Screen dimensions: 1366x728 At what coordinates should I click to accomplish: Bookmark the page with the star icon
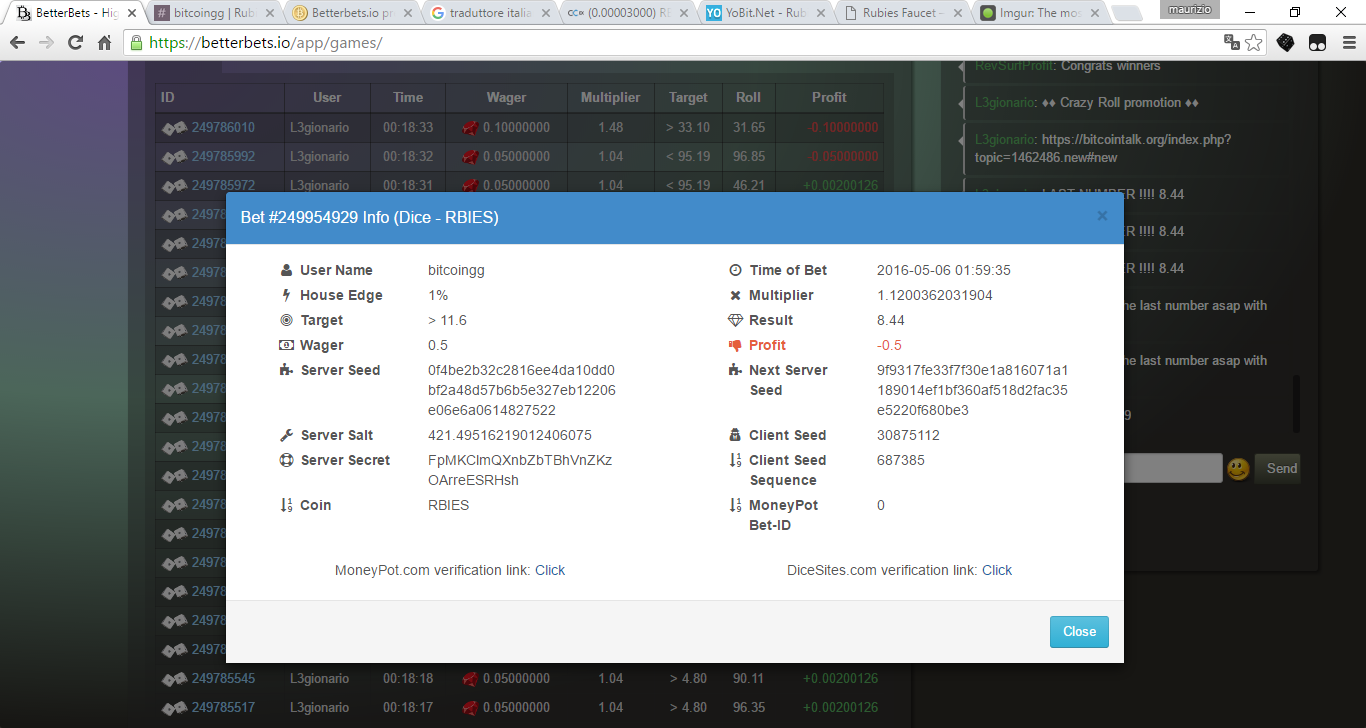pos(1255,43)
